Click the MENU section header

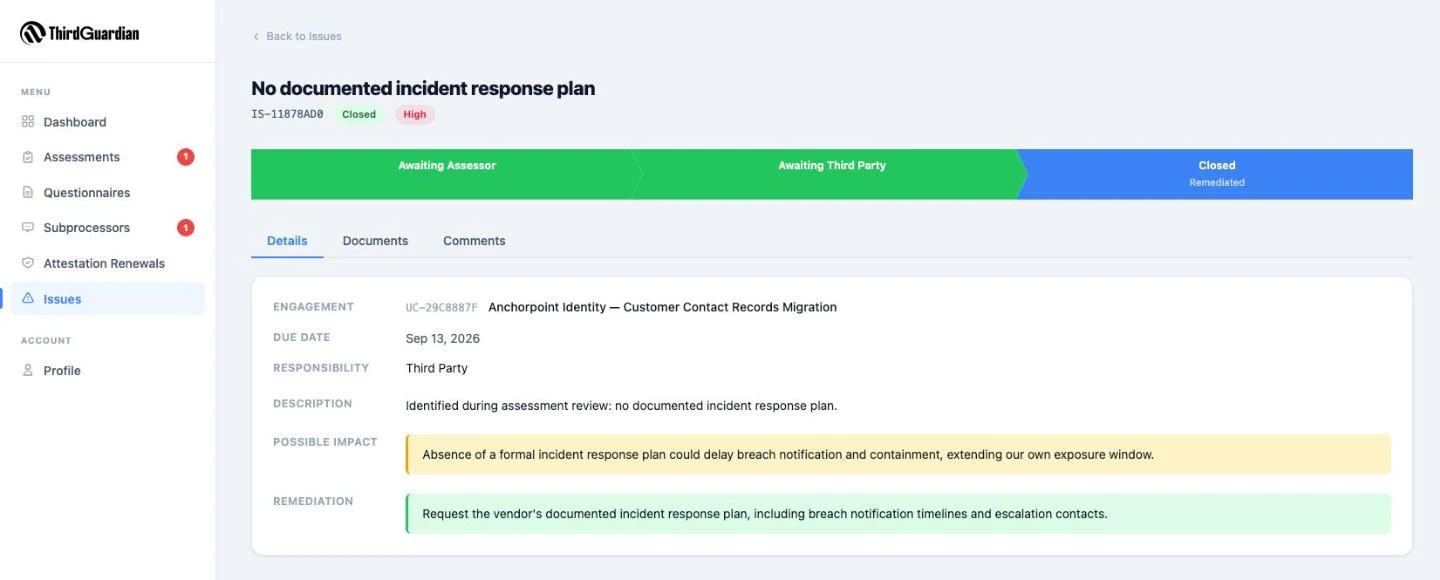pyautogui.click(x=36, y=92)
